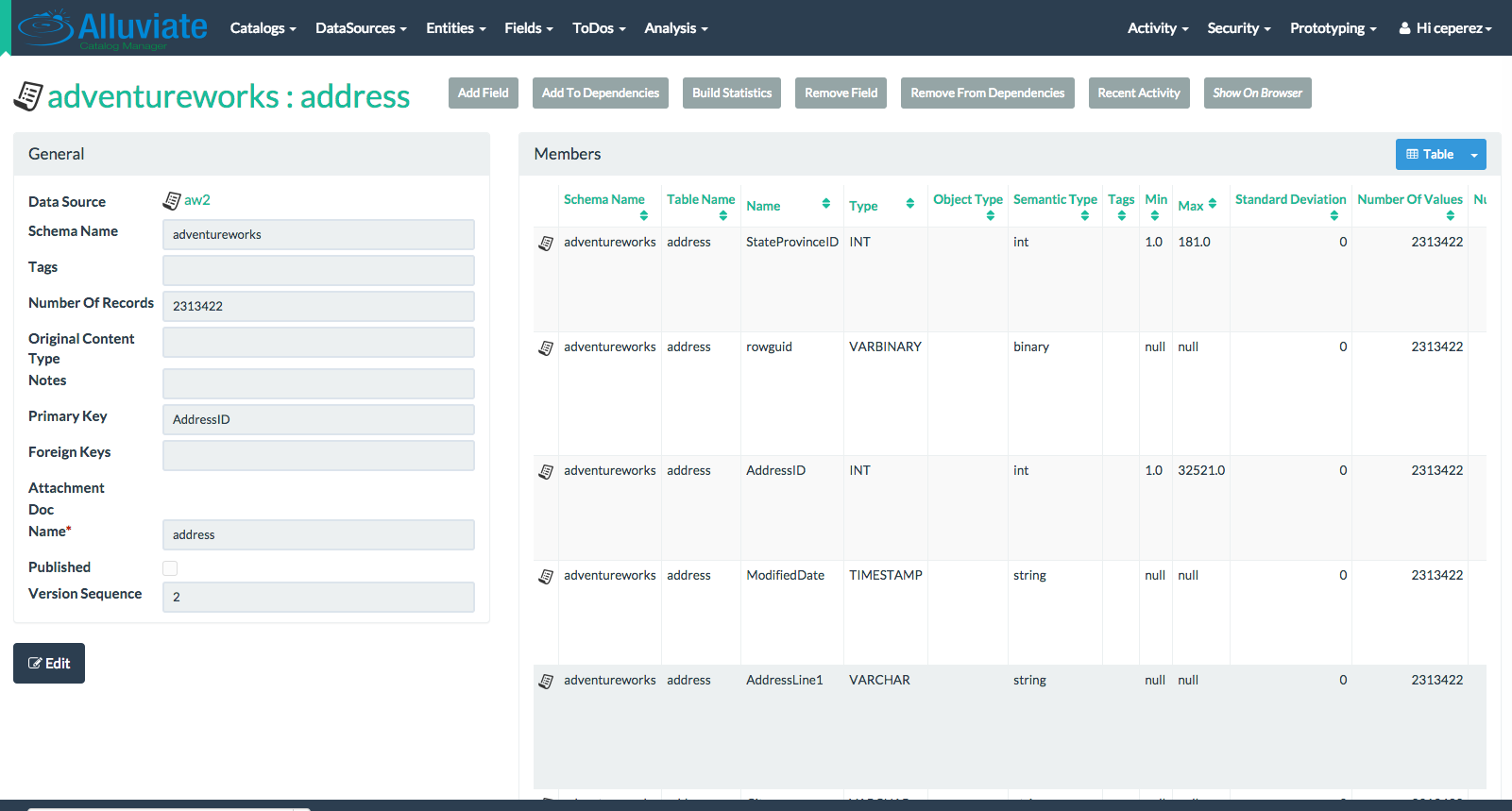Click Build Statistics button
Screen dimensions: 1512x811
[732, 93]
